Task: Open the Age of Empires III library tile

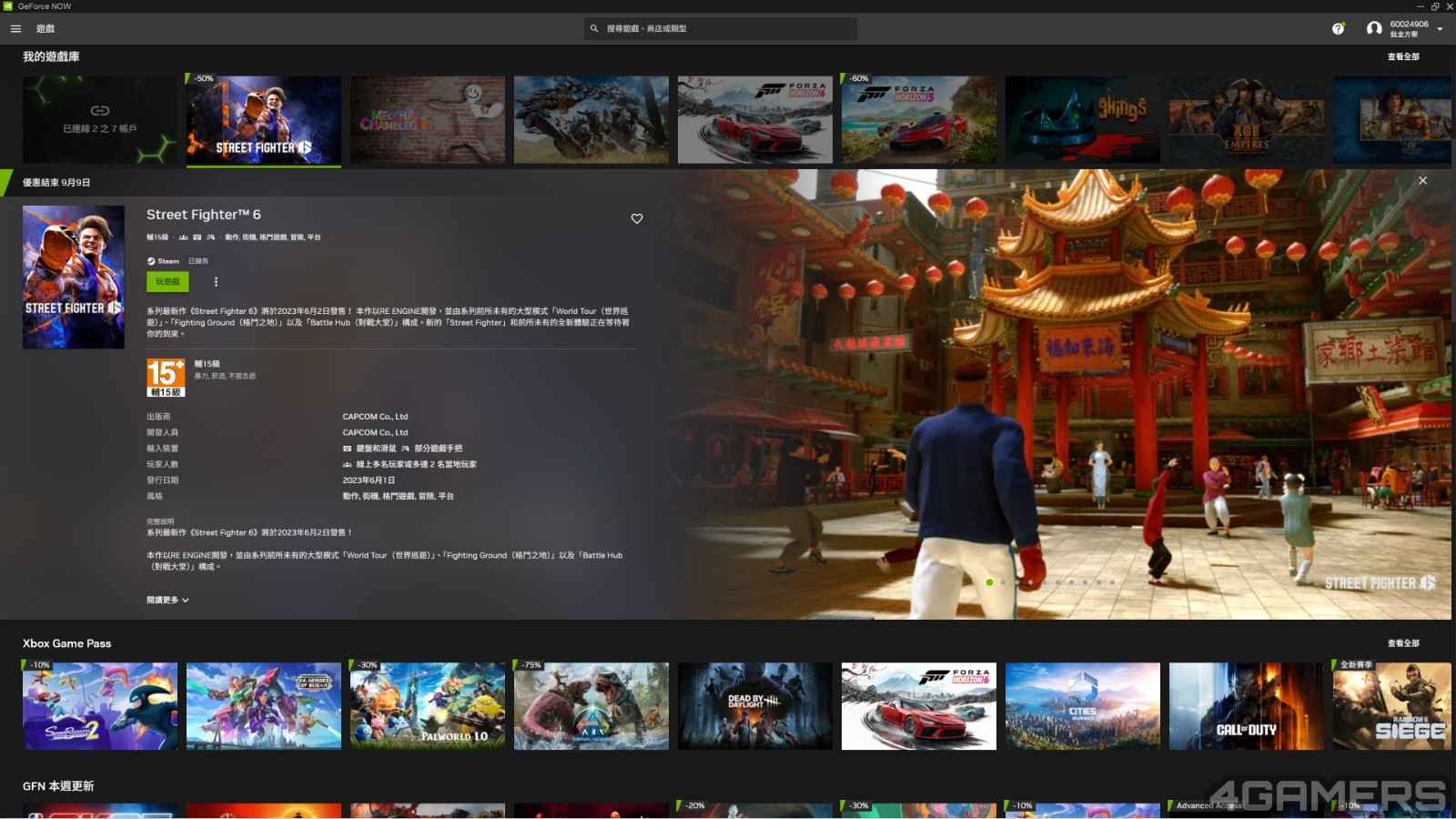Action: point(1247,120)
